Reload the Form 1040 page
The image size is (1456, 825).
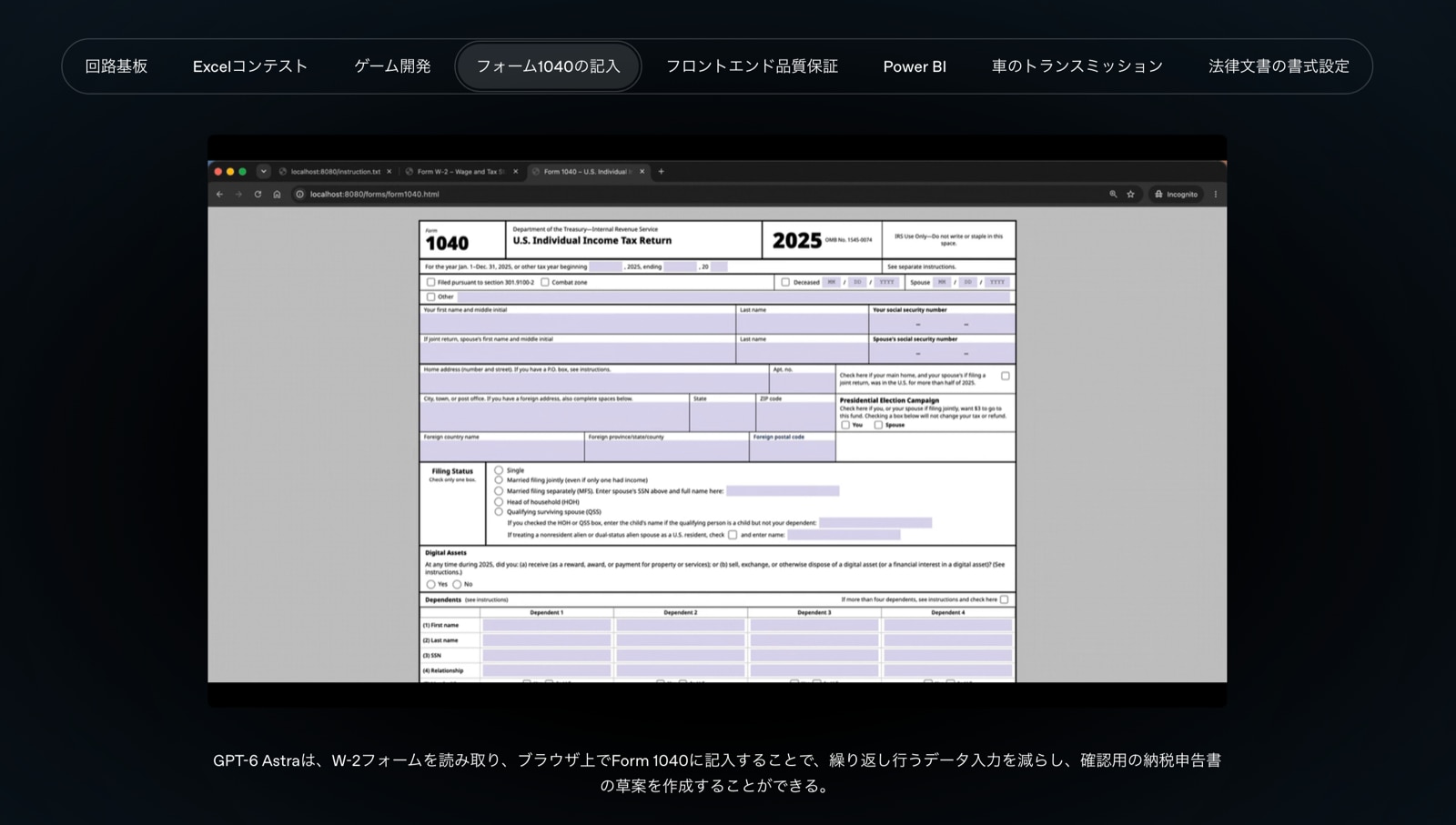(258, 194)
